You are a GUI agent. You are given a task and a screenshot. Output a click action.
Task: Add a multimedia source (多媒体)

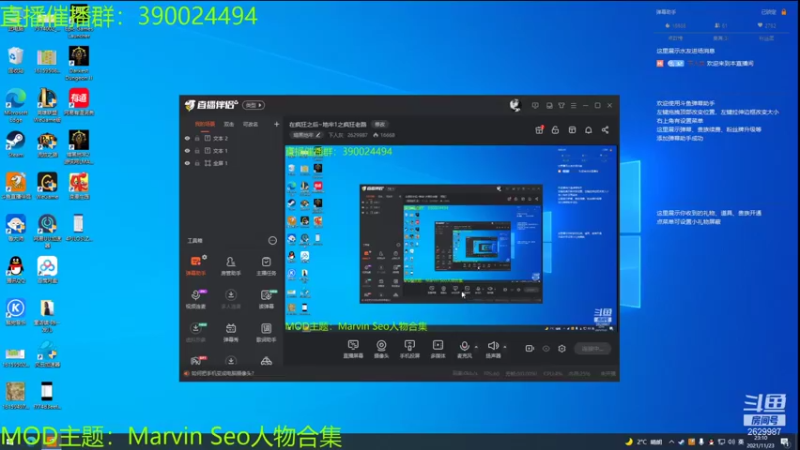click(438, 349)
